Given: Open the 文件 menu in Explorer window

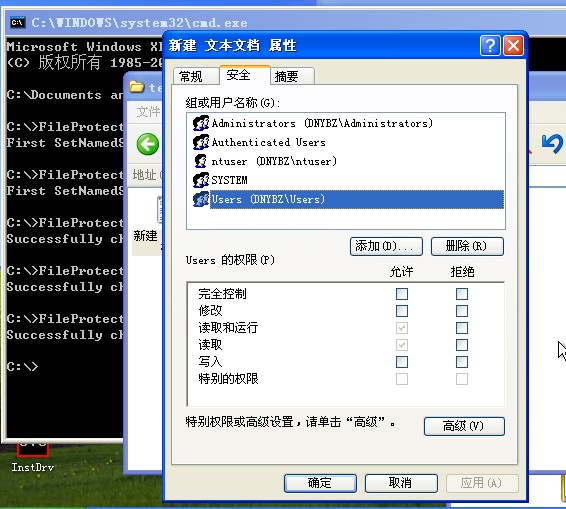Looking at the screenshot, I should tap(148, 112).
